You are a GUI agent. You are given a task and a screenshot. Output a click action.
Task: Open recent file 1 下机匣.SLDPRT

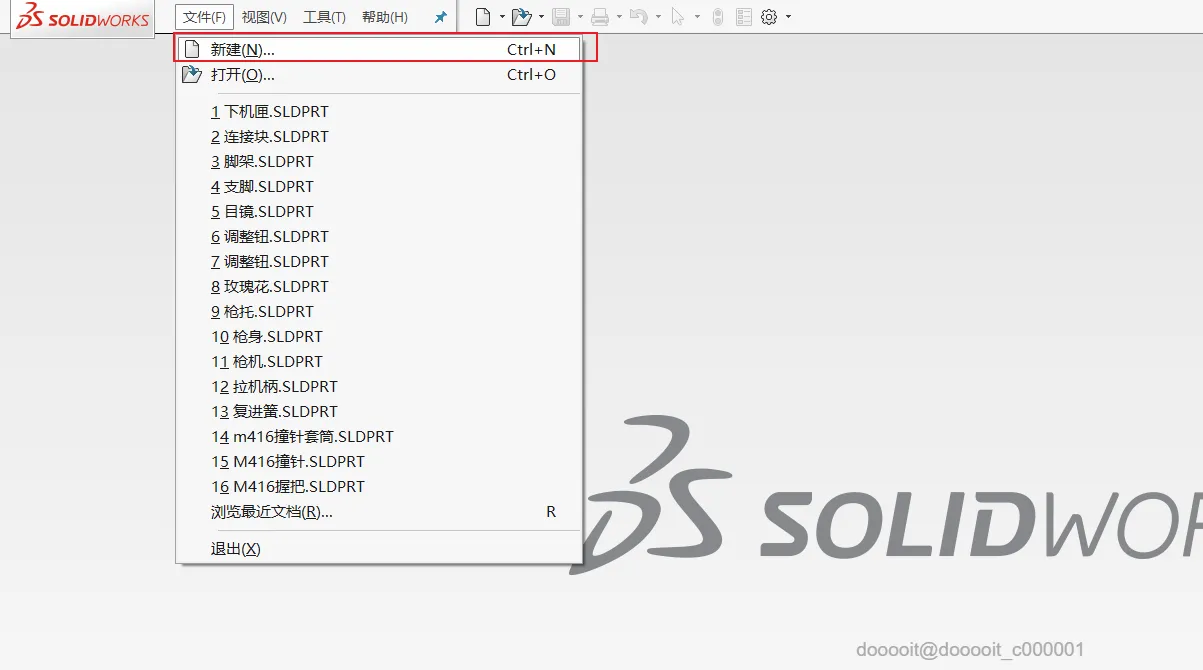pyautogui.click(x=379, y=111)
